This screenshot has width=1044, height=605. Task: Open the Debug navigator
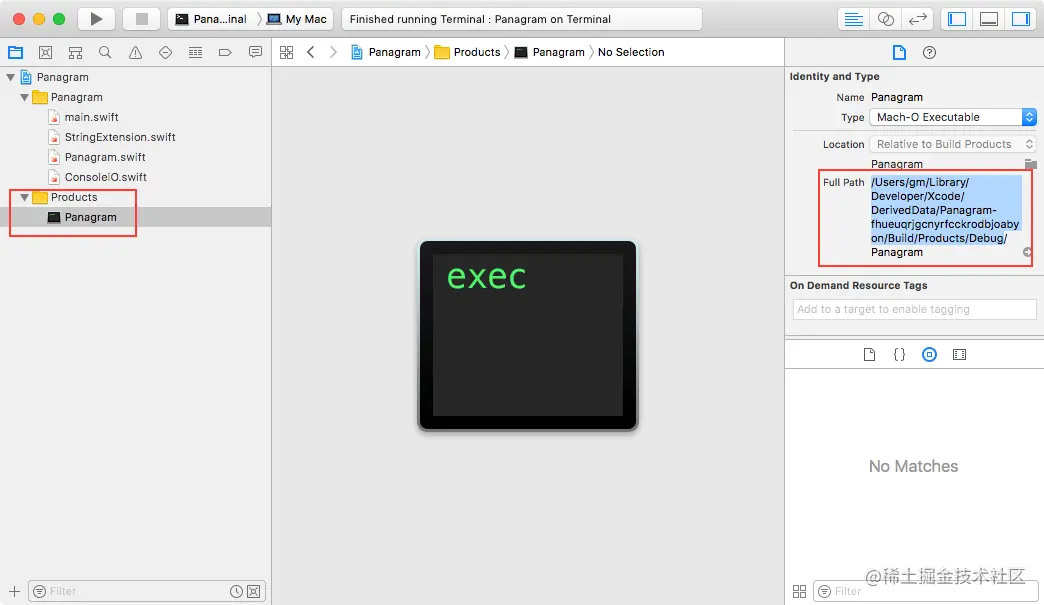pyautogui.click(x=195, y=53)
